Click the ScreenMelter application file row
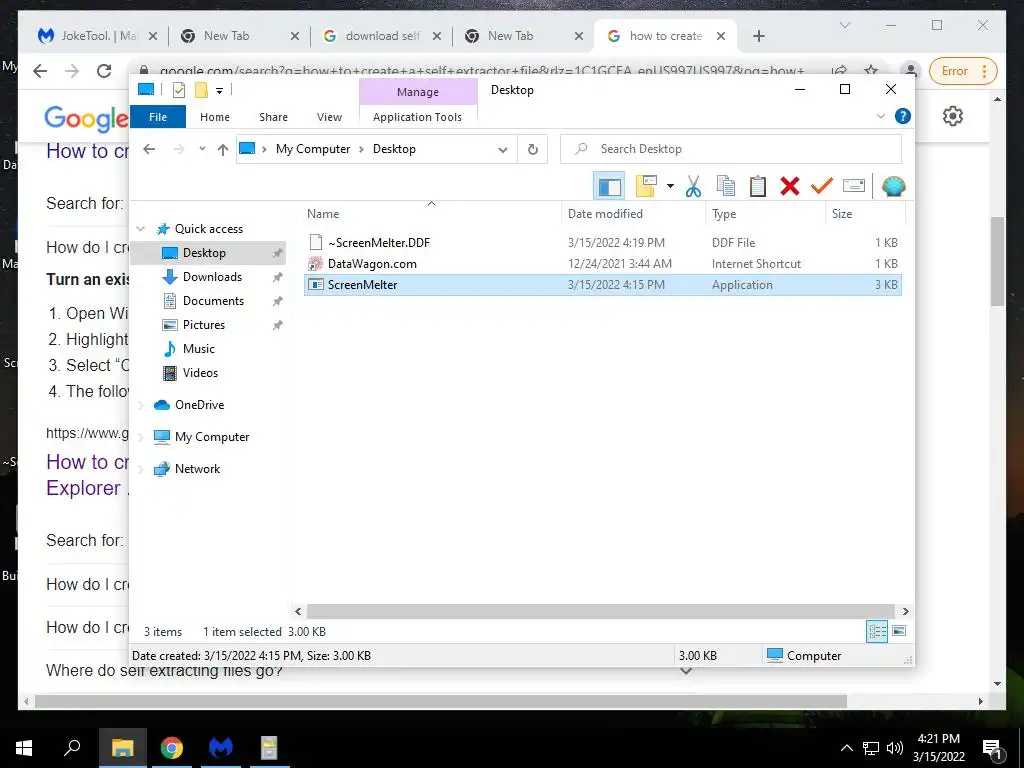Viewport: 1024px width, 768px height. (x=603, y=285)
